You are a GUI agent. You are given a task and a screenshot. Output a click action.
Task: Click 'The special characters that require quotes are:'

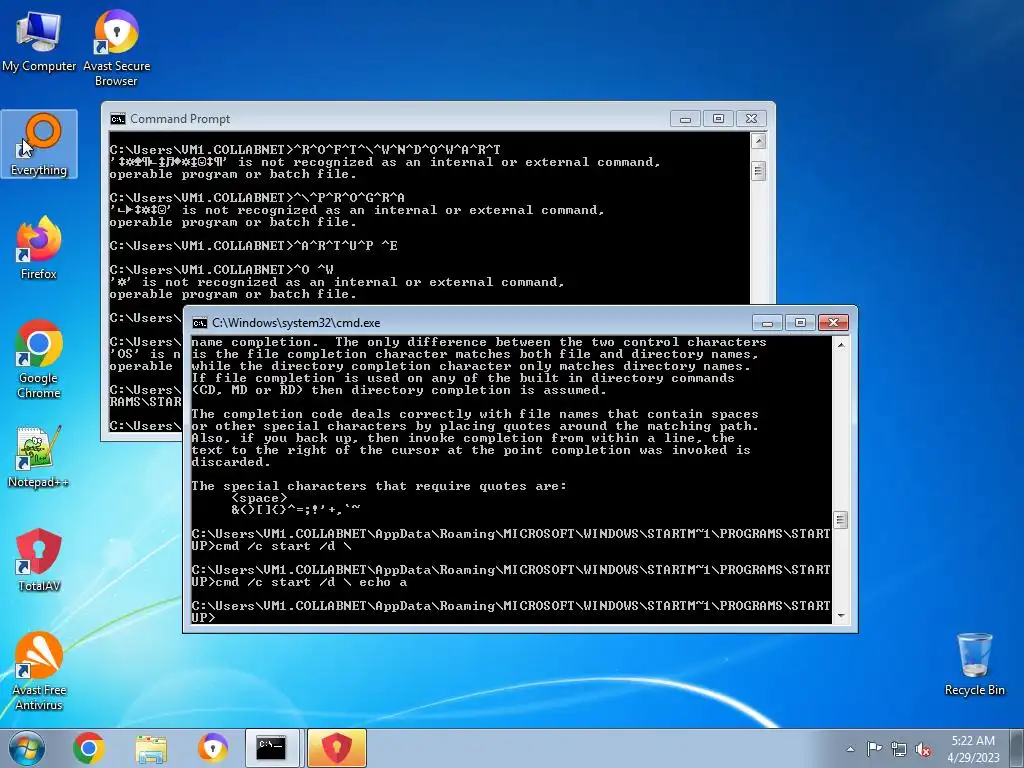(x=379, y=486)
